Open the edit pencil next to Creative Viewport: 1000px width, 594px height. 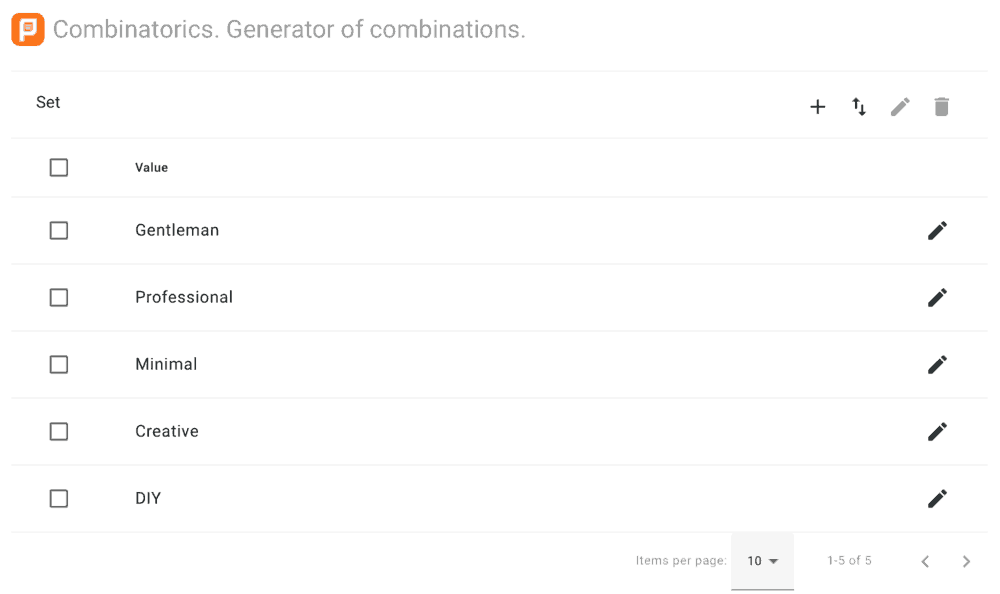[x=937, y=431]
